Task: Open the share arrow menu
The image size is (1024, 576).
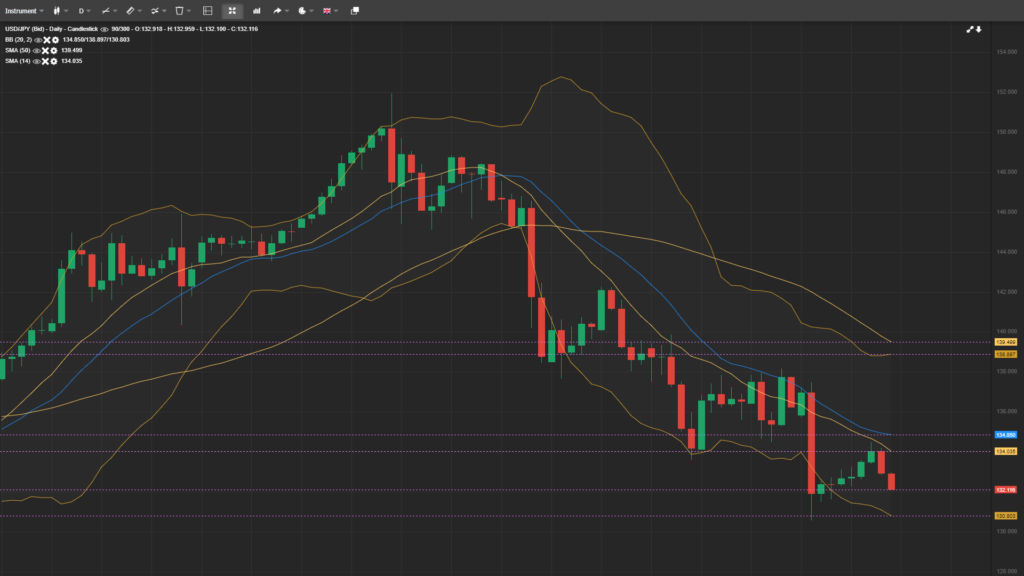Action: pos(279,10)
